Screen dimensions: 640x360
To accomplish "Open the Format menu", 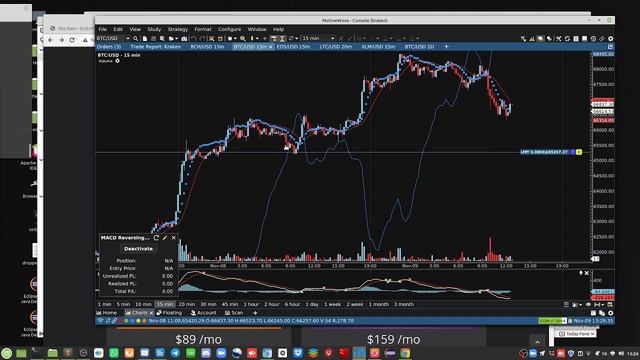I will (x=203, y=29).
